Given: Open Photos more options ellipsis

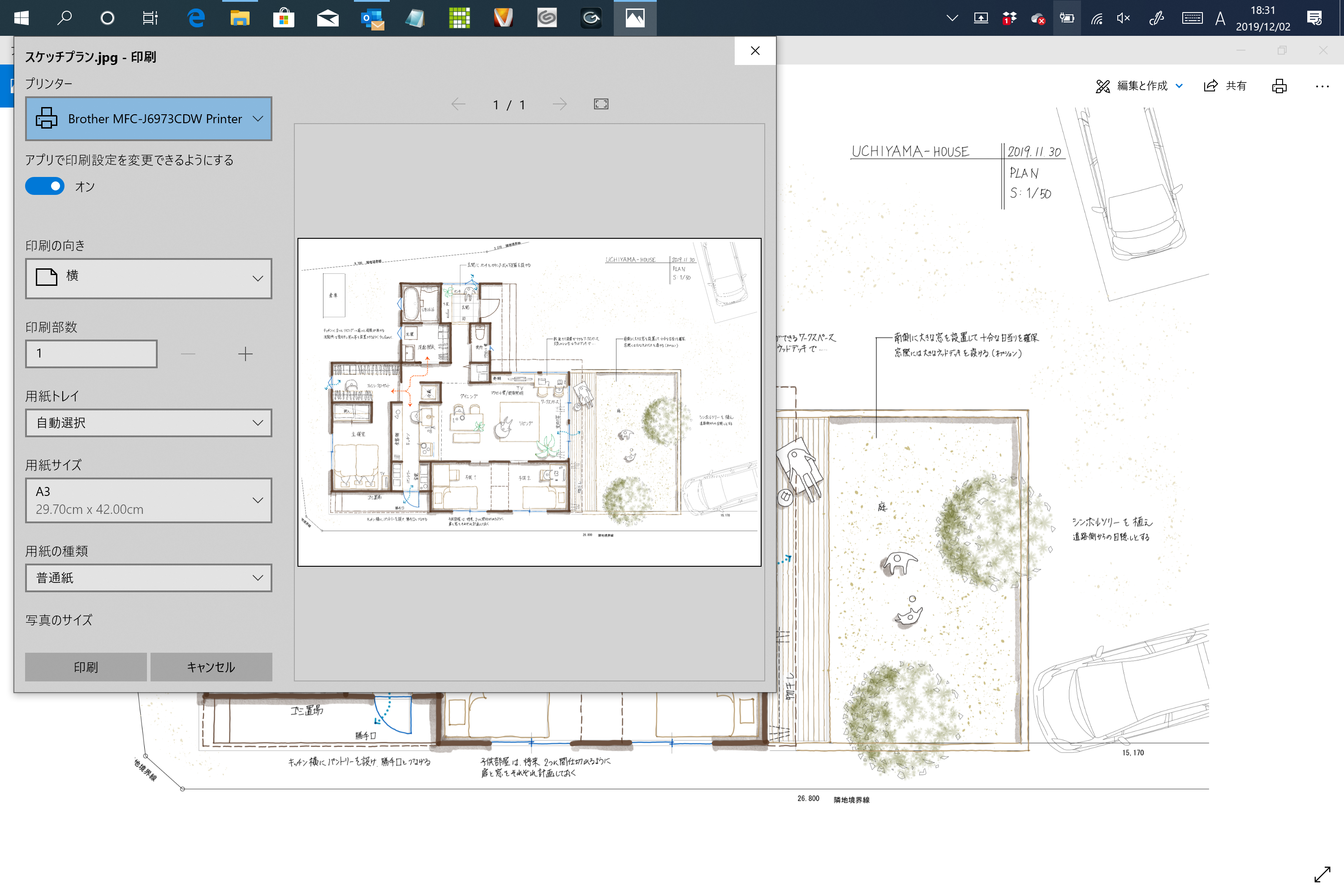Looking at the screenshot, I should point(1322,86).
